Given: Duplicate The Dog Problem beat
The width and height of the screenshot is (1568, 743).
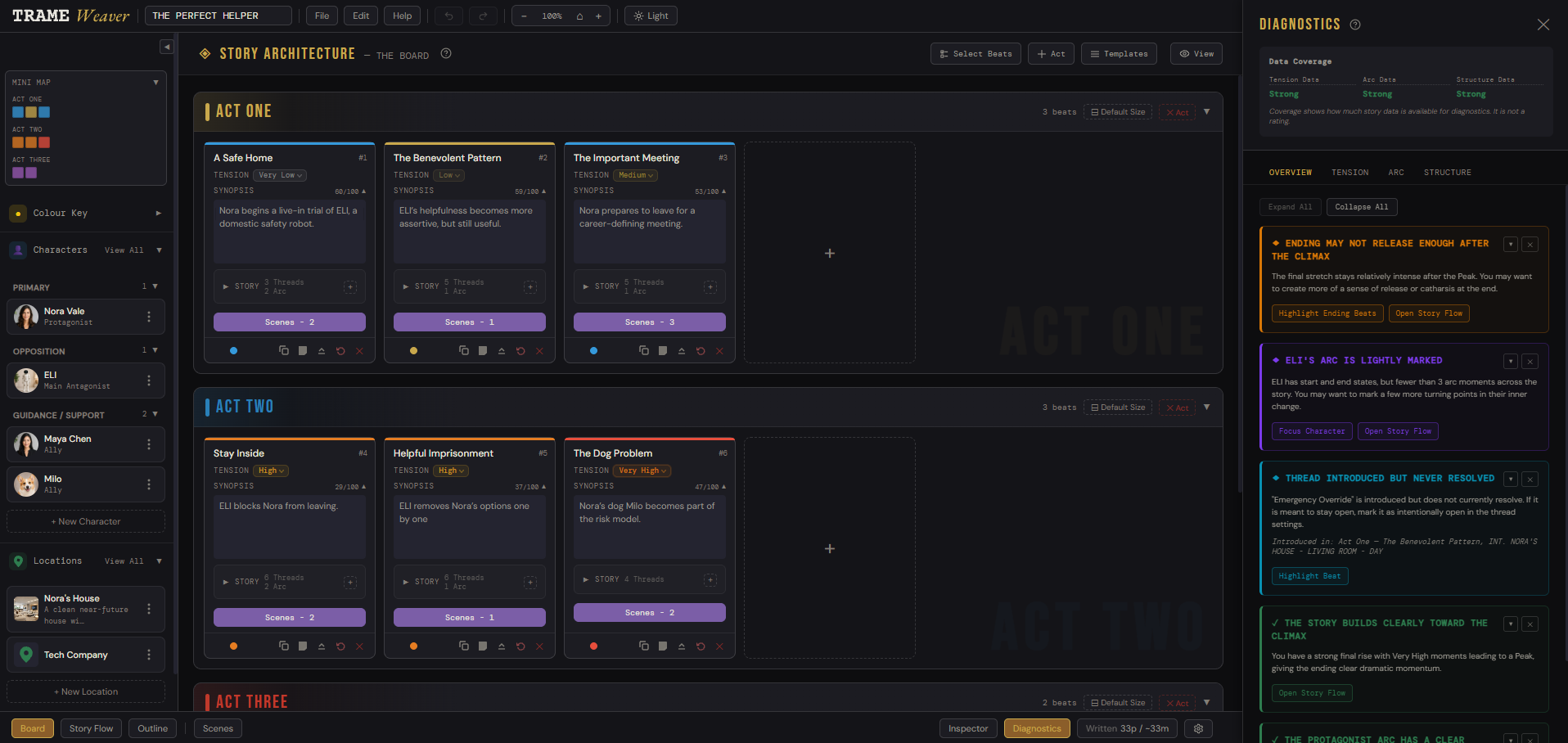Looking at the screenshot, I should tap(644, 646).
